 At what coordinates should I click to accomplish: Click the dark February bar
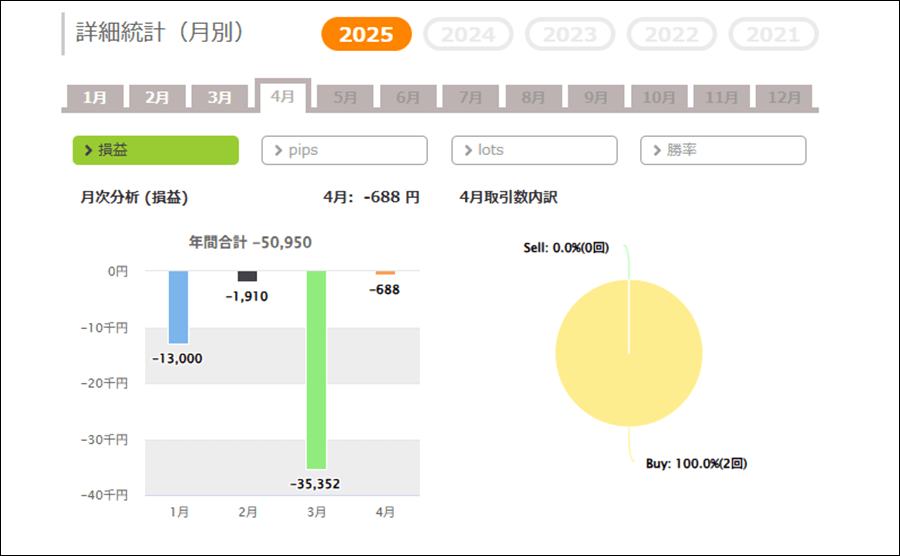click(247, 276)
